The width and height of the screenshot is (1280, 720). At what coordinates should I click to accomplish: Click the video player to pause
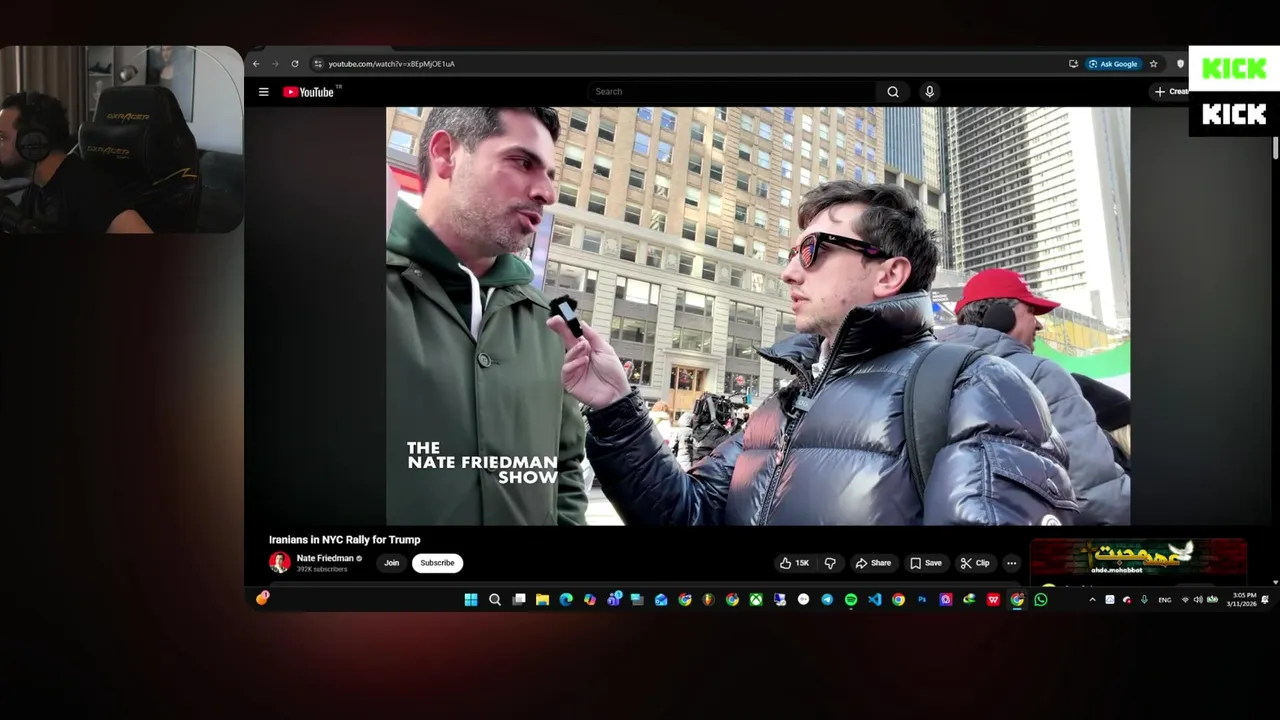pyautogui.click(x=758, y=316)
